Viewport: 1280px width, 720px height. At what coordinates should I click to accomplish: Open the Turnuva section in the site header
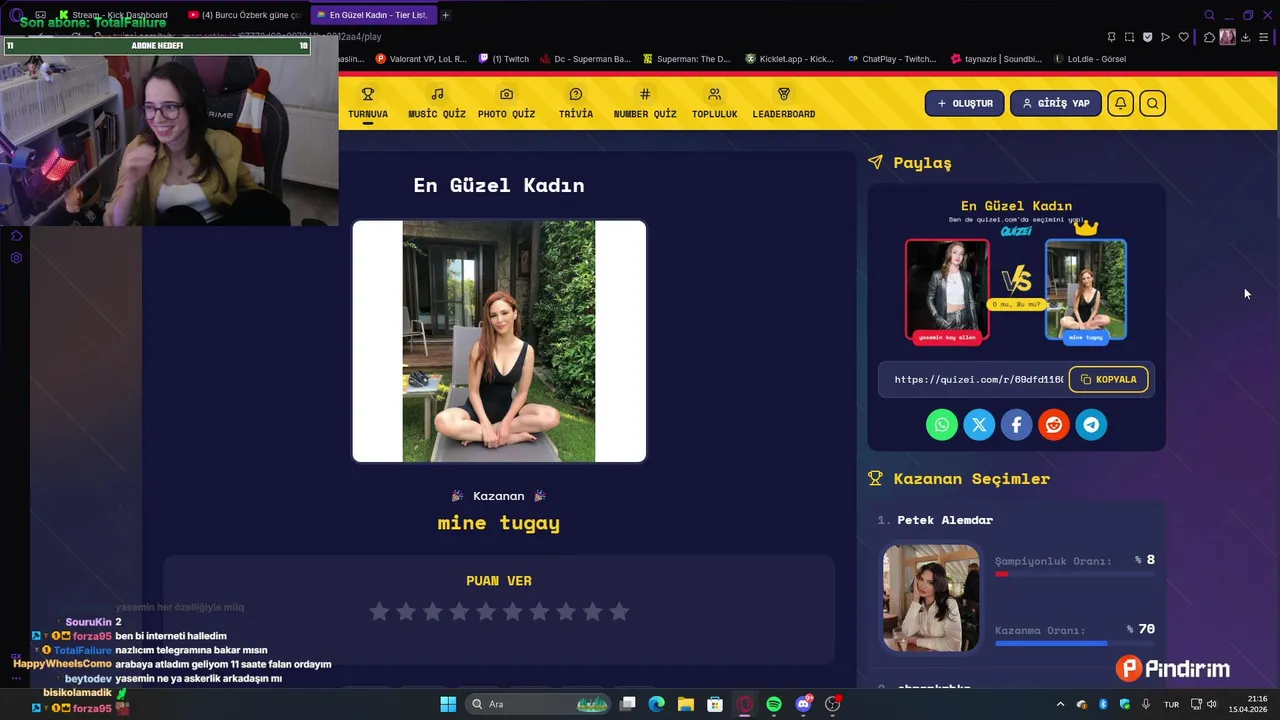[368, 104]
